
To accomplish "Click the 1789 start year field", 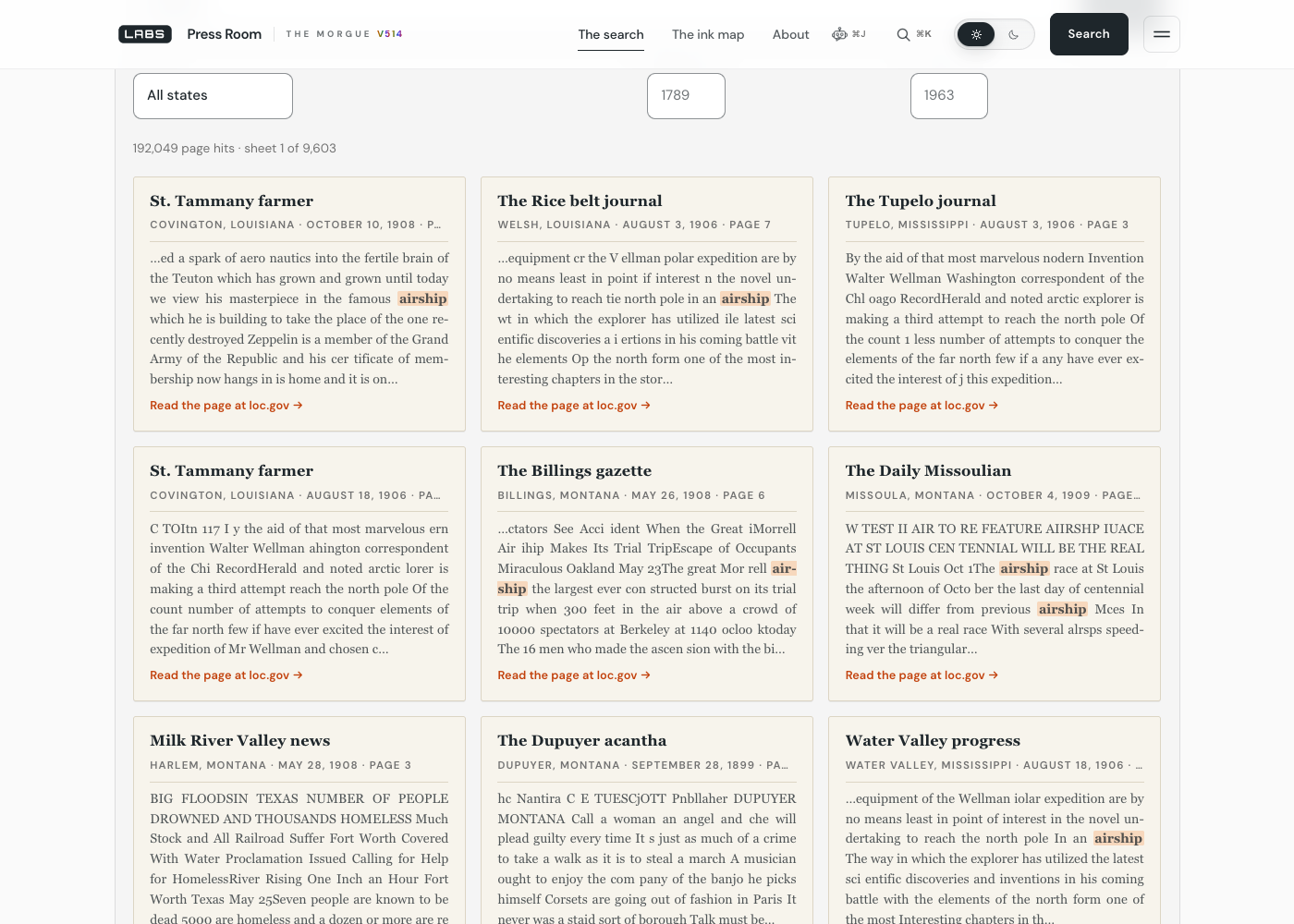I will tap(686, 95).
